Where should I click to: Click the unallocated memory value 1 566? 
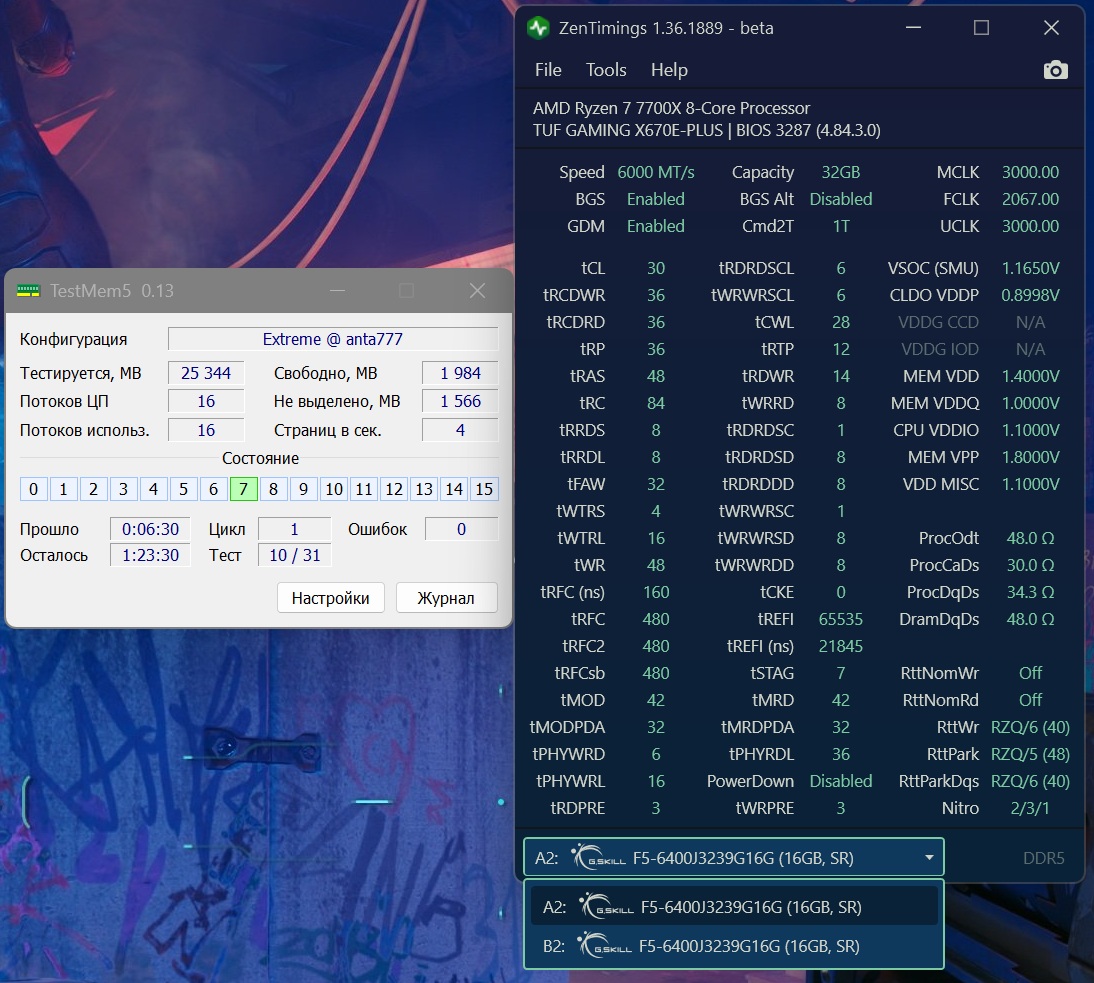point(460,401)
